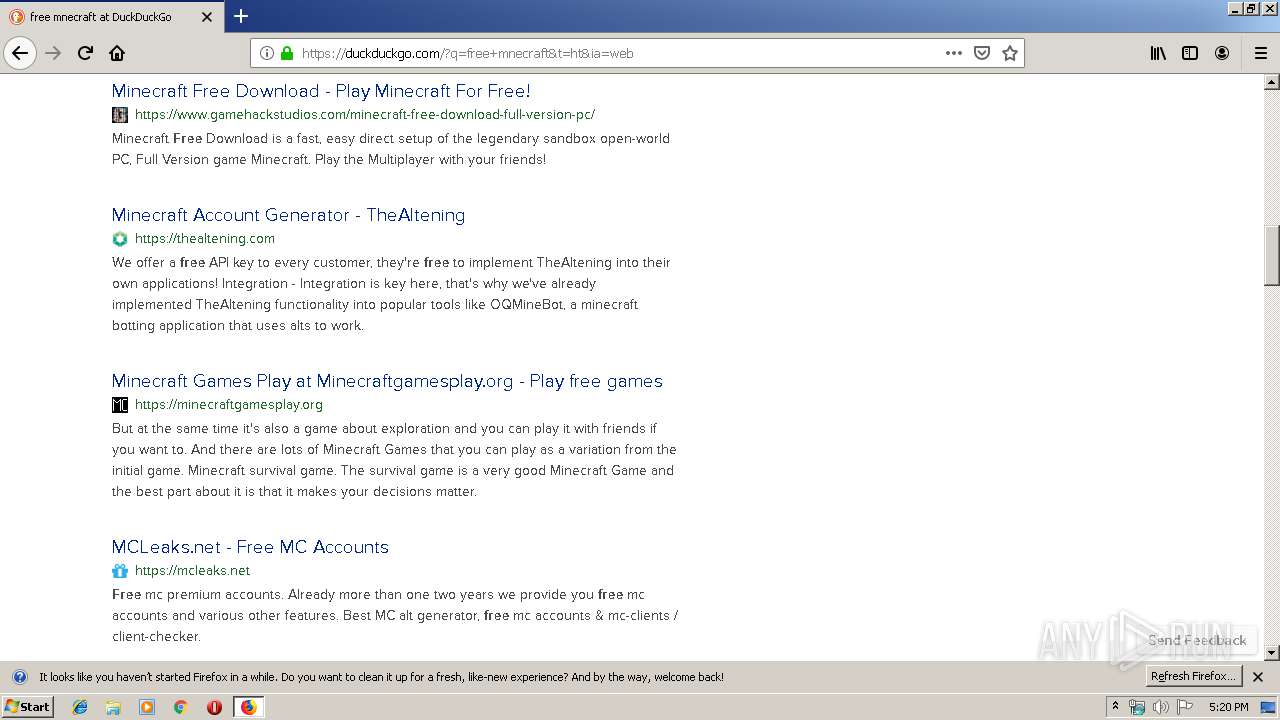Open File Explorer from taskbar
The width and height of the screenshot is (1280, 720).
coord(113,707)
